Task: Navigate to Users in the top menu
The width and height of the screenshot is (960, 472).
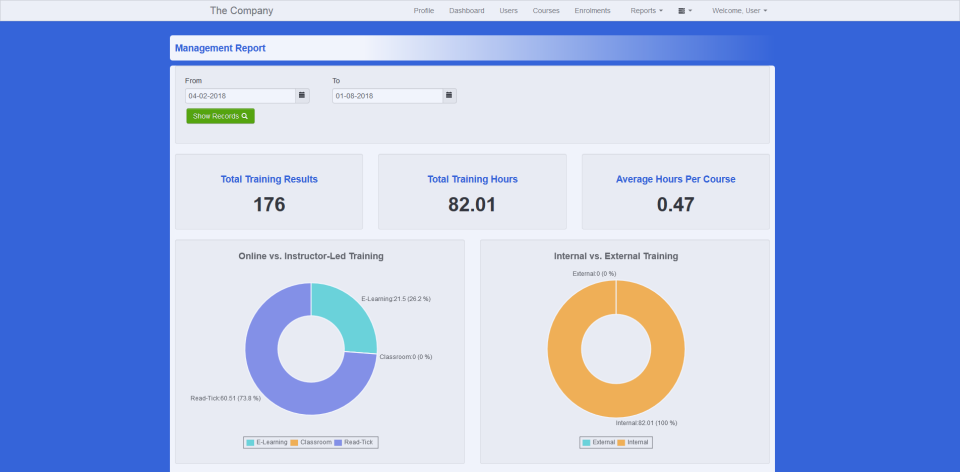Action: point(509,11)
